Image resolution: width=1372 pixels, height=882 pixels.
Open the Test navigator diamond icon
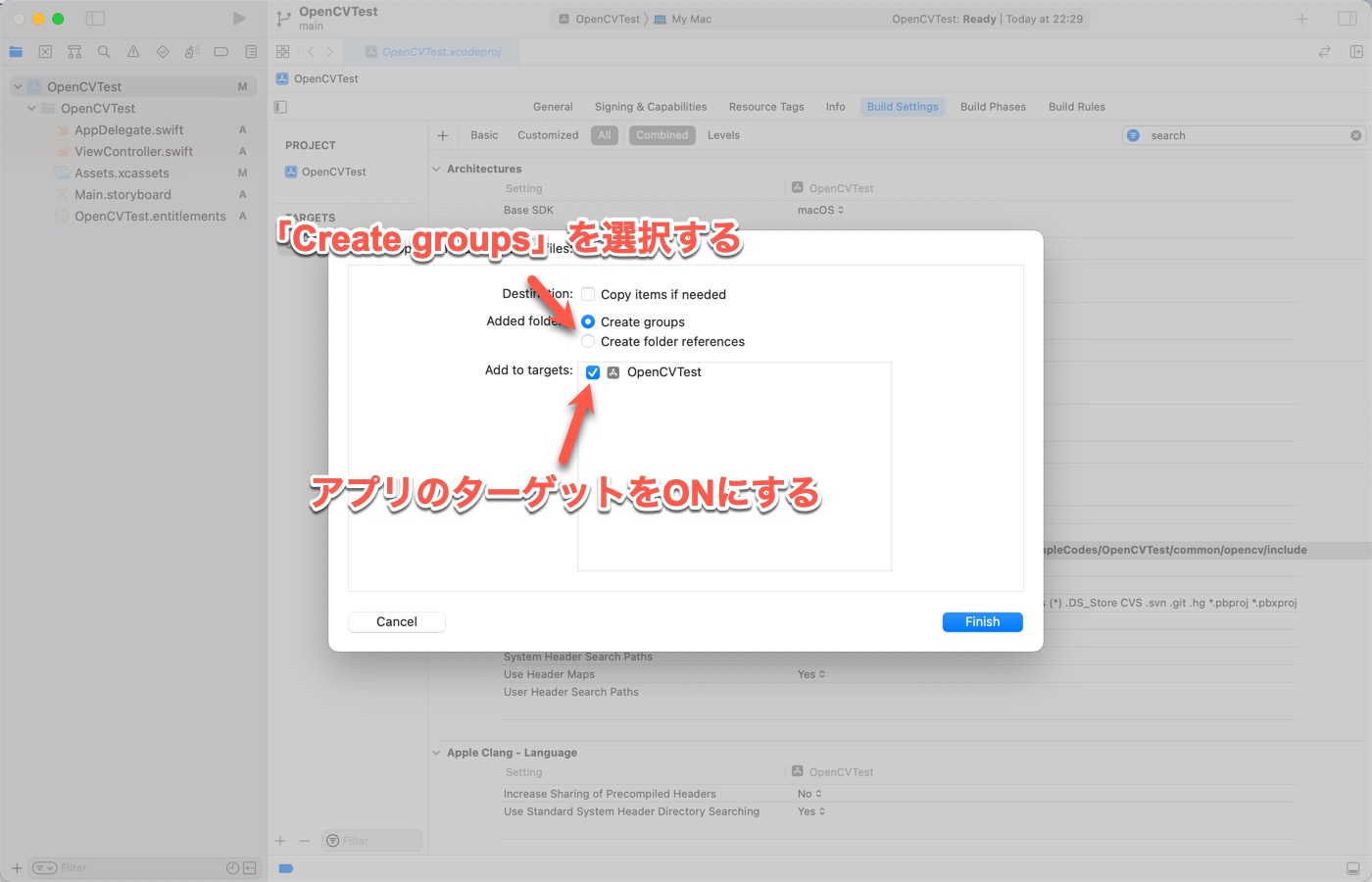tap(163, 52)
